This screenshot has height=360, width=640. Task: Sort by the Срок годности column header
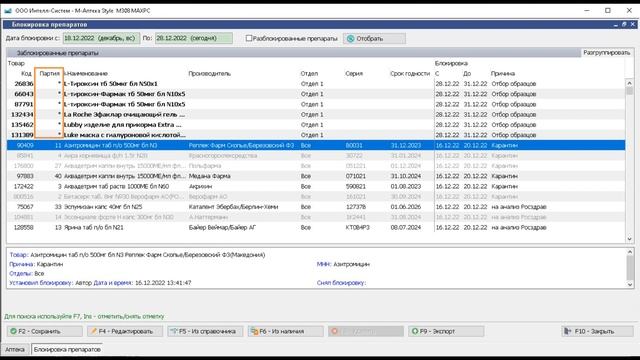(410, 73)
